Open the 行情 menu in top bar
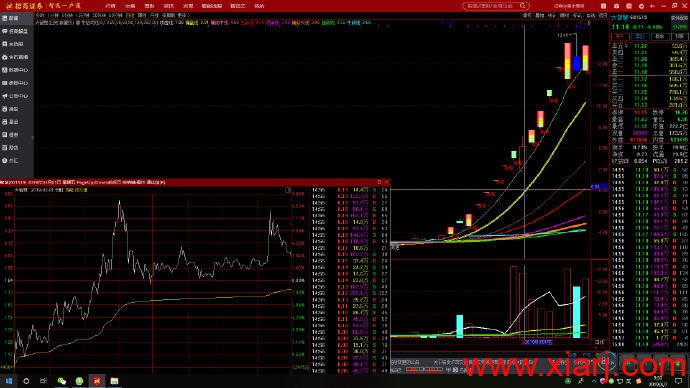 click(110, 6)
